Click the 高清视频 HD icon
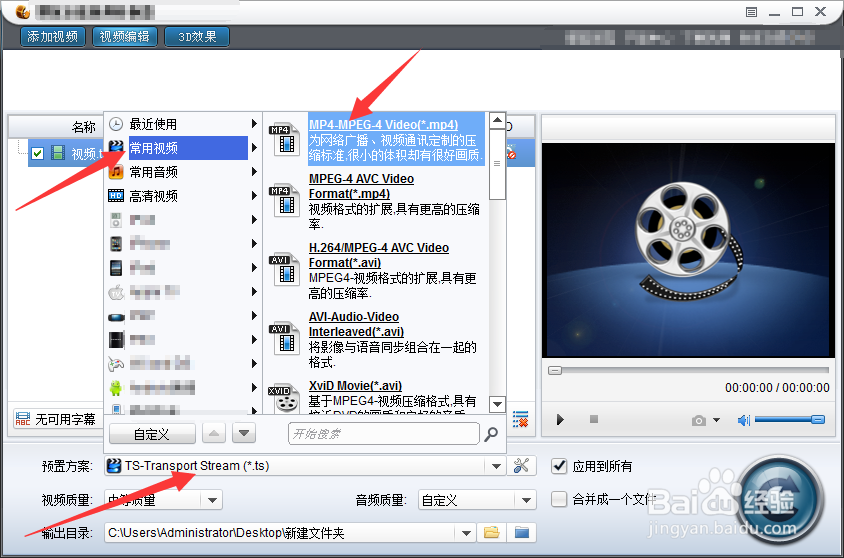This screenshot has height=558, width=844. click(116, 196)
